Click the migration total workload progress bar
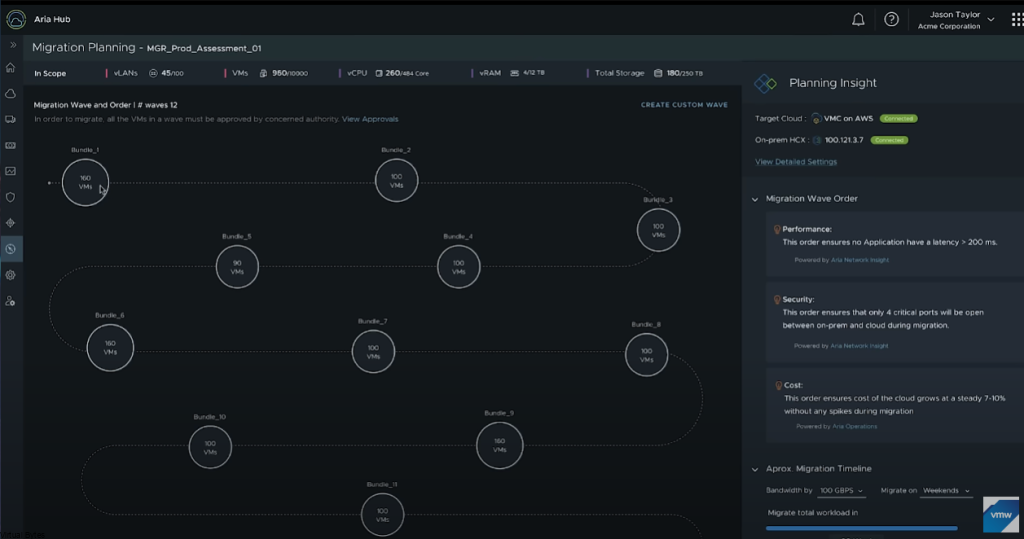This screenshot has height=539, width=1024. coord(861,528)
